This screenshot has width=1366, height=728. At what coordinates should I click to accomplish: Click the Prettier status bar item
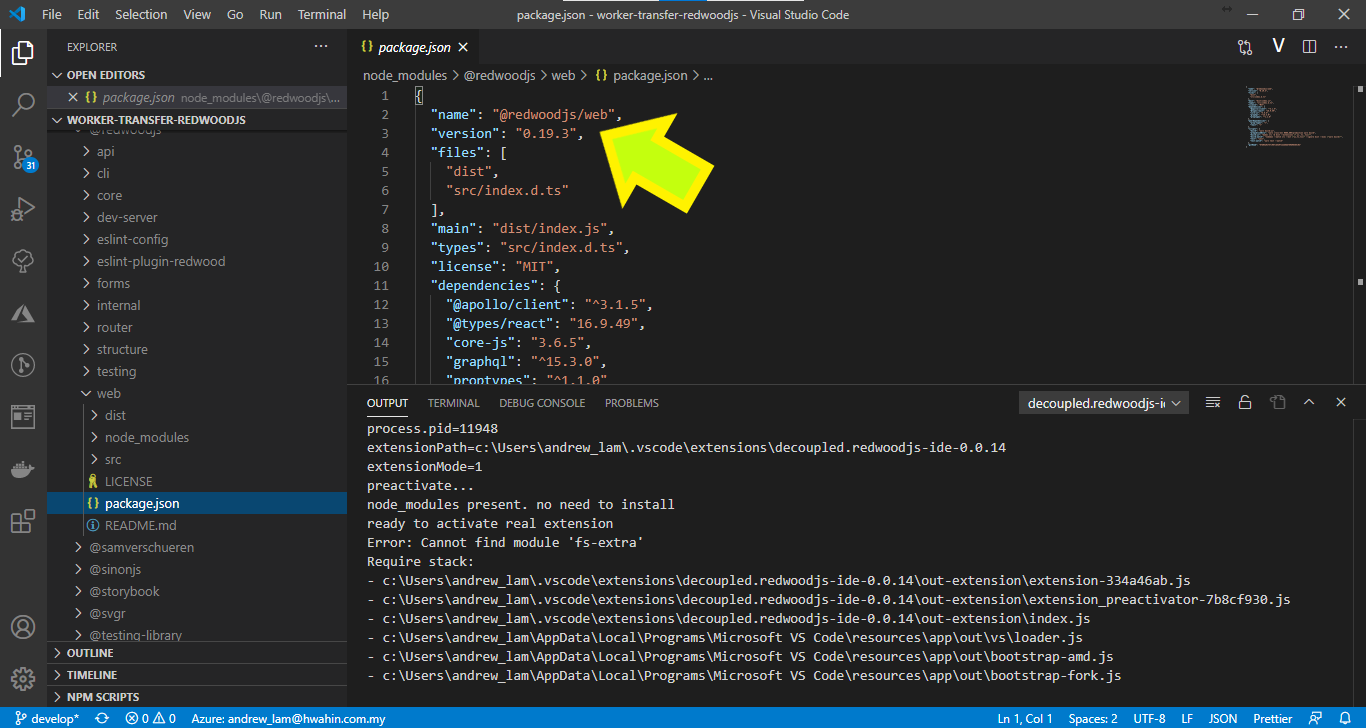[x=1273, y=718]
